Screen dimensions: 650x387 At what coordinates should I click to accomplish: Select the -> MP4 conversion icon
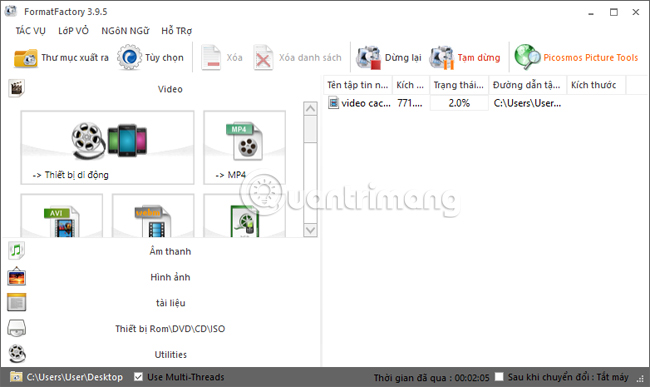[245, 147]
